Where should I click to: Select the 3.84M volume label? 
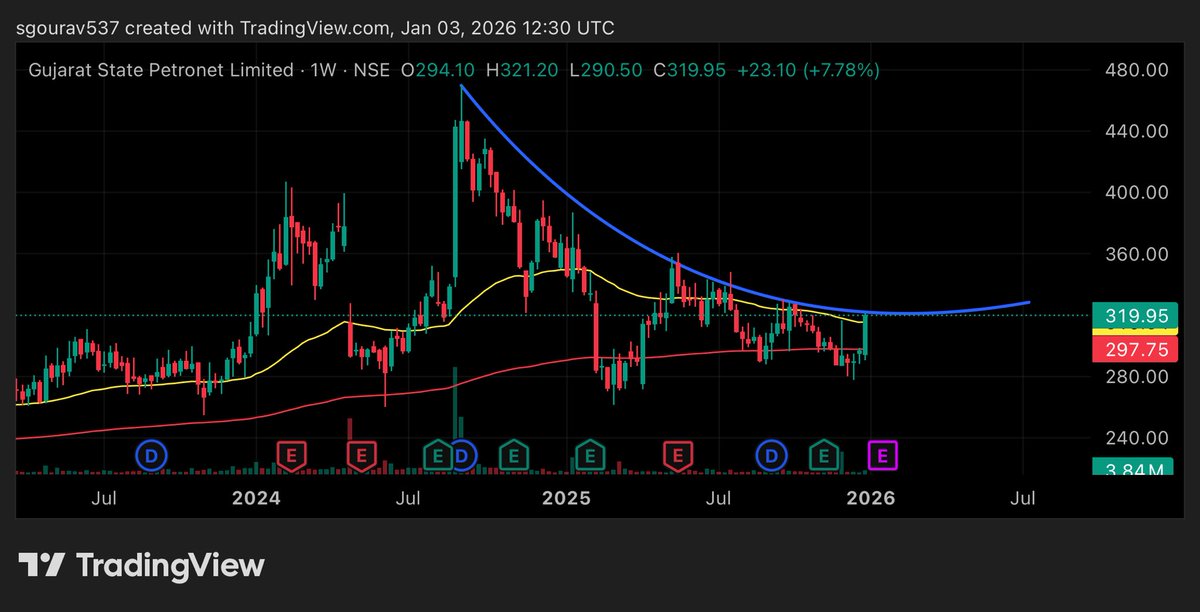(1135, 467)
